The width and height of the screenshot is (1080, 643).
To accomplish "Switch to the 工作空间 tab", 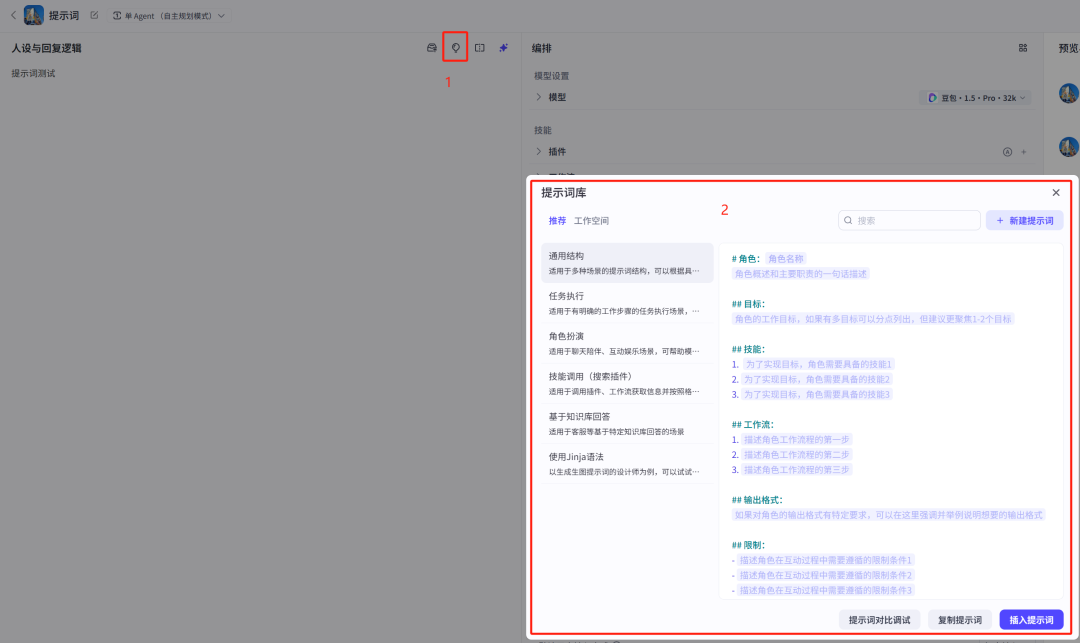I will pyautogui.click(x=591, y=220).
